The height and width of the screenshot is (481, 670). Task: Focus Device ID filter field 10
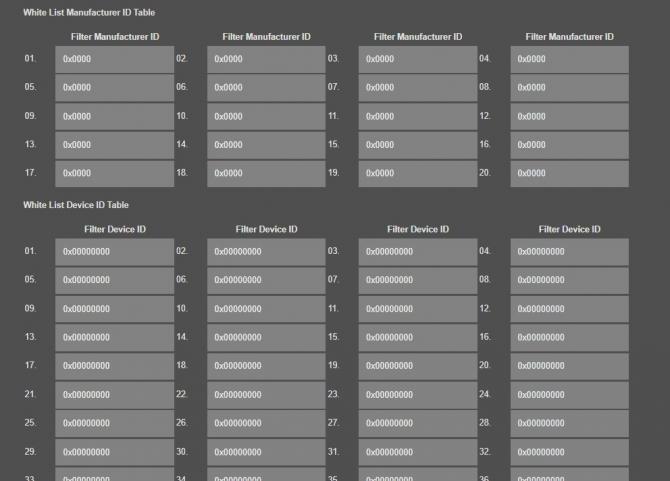[x=266, y=309]
